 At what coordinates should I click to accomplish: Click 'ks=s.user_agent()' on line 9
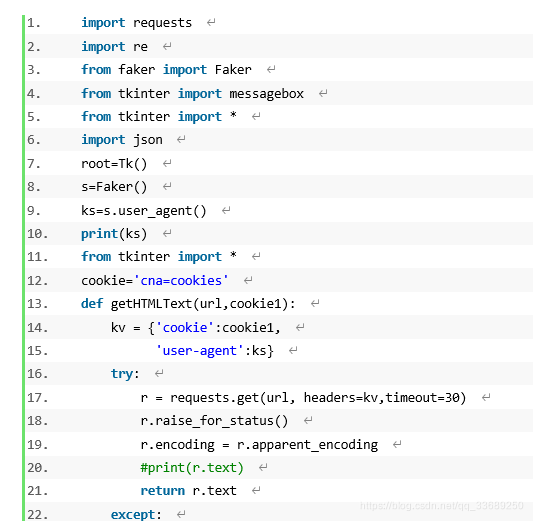(143, 211)
